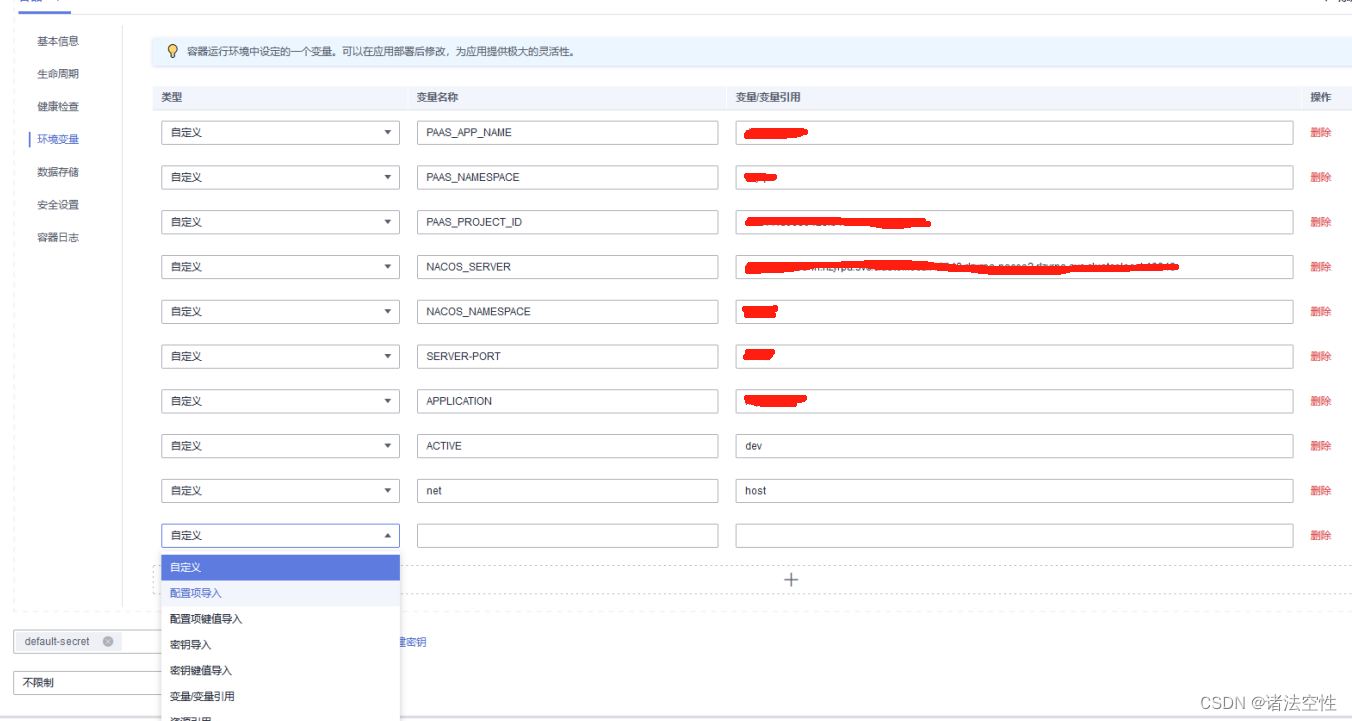Click the PAAS_NAMESPACE variable name field
The width and height of the screenshot is (1352, 721).
(567, 177)
